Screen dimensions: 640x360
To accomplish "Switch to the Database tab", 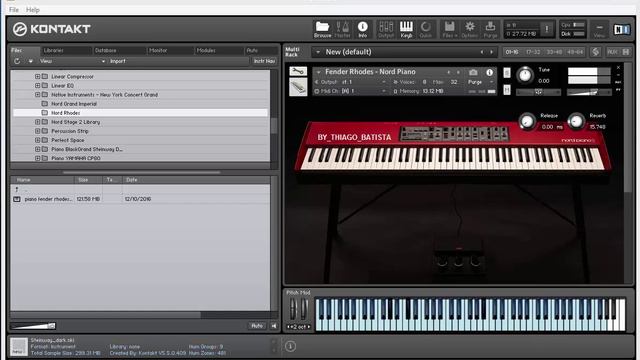I will tap(106, 50).
